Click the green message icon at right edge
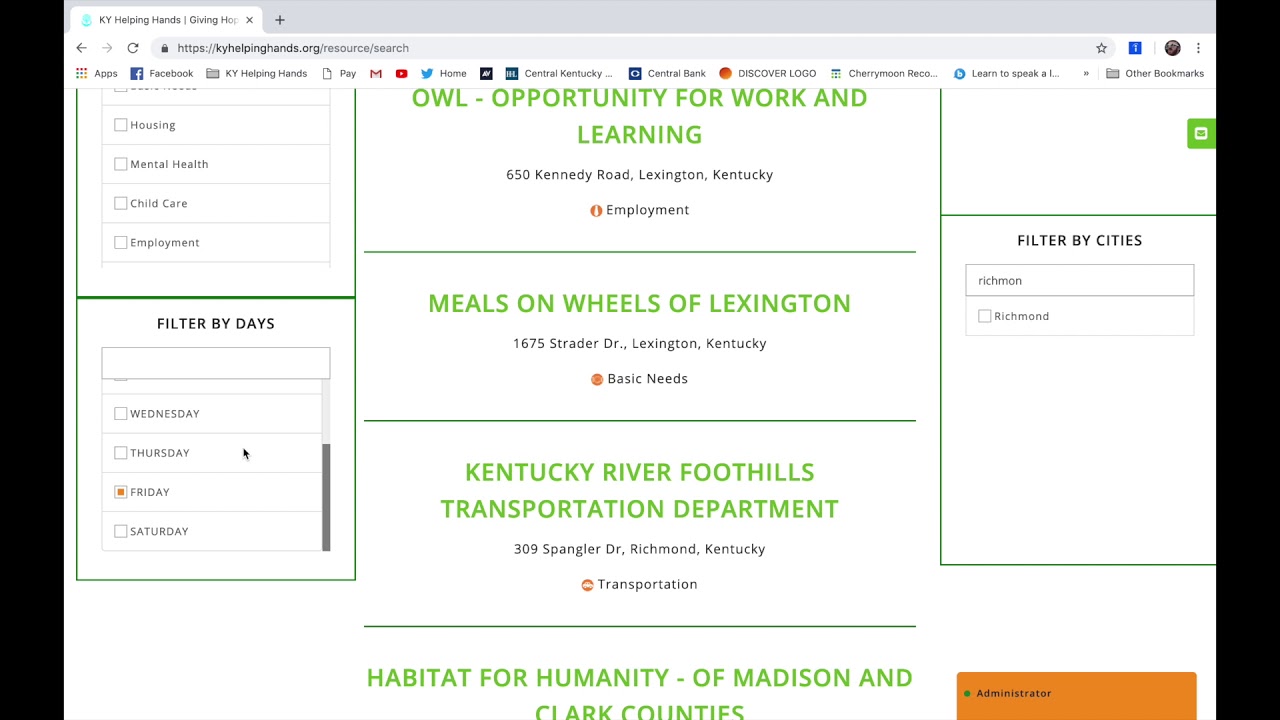Screen dimensions: 1280x720 point(1201,133)
